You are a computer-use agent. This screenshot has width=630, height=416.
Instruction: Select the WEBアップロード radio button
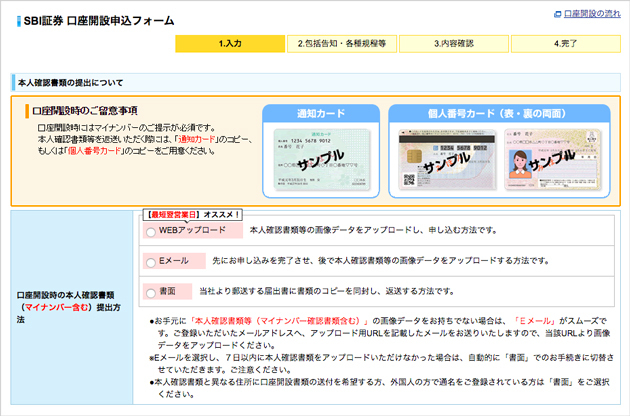click(151, 232)
